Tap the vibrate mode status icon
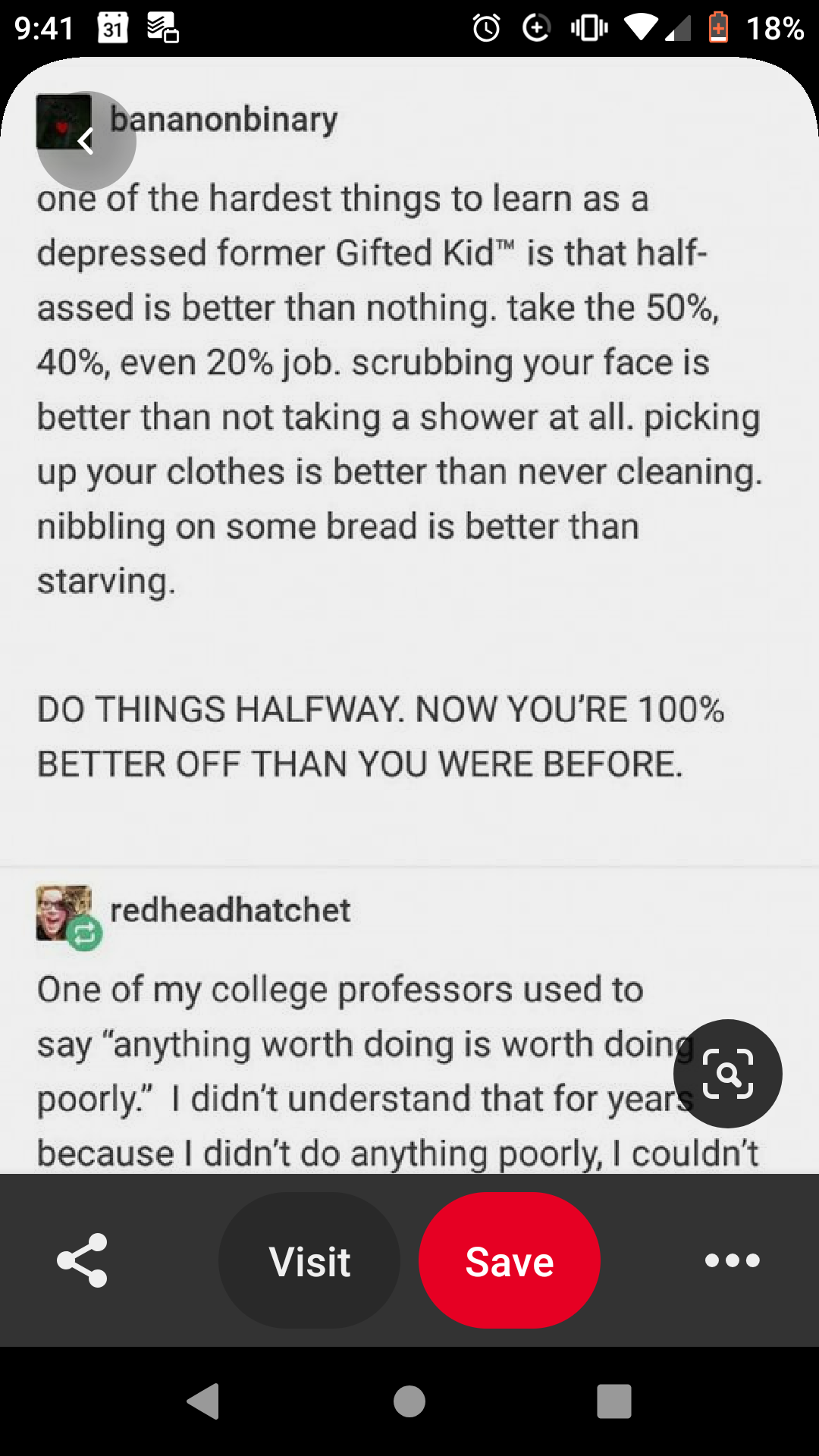819x1456 pixels. click(589, 28)
